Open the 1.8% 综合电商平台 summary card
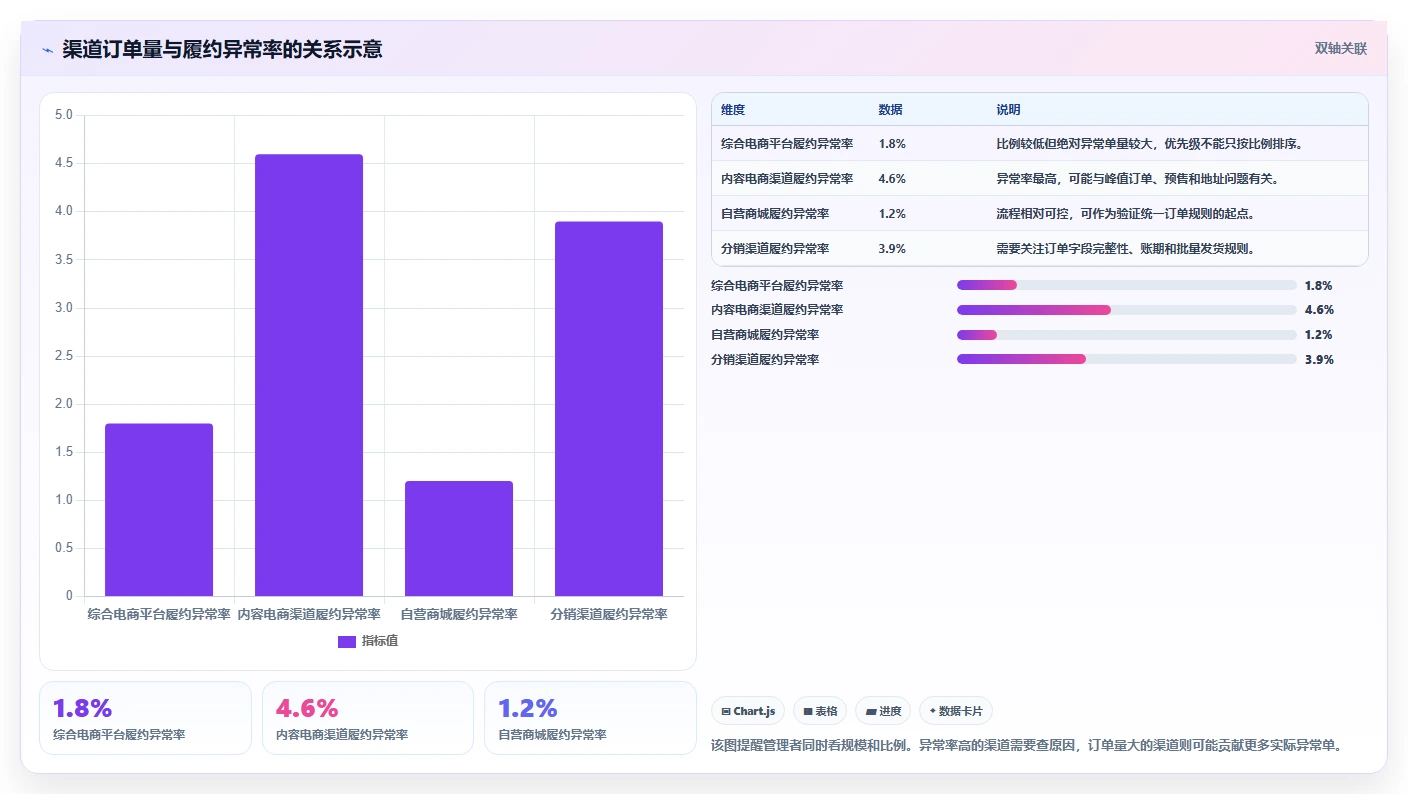 click(145, 718)
